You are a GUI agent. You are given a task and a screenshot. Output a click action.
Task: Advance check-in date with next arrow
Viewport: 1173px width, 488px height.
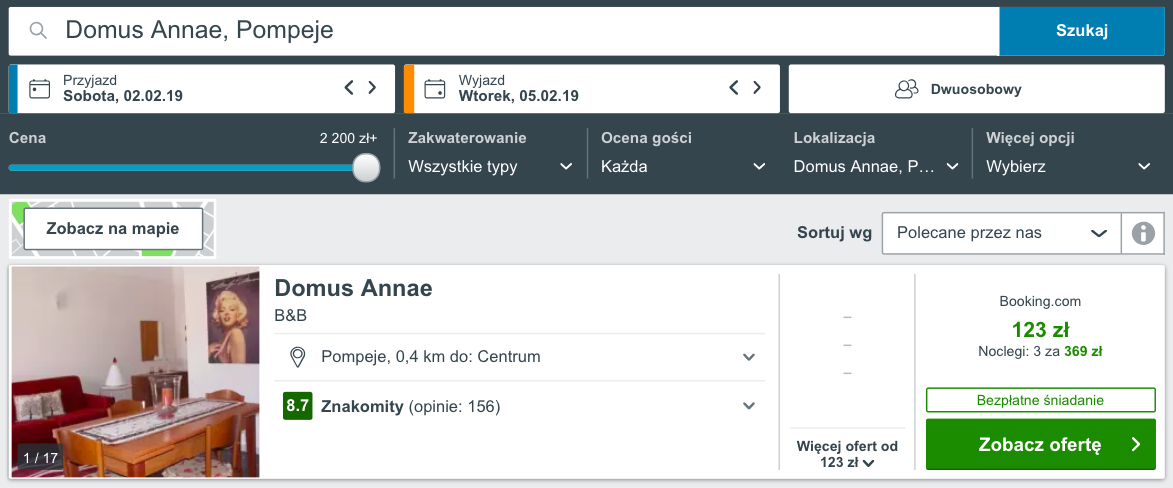tap(372, 88)
